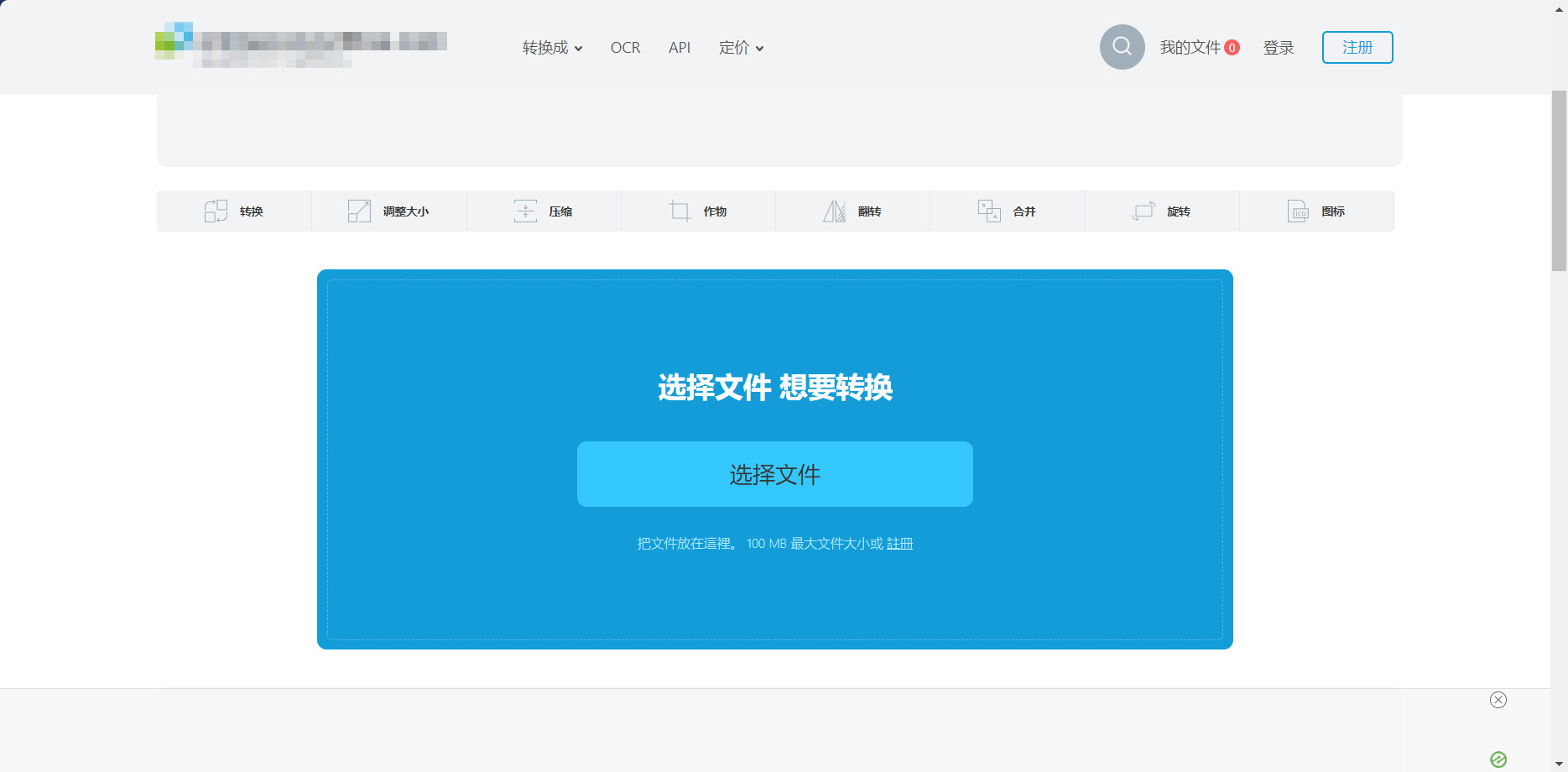Click the page vertical scrollbar thumb

tap(1559, 180)
